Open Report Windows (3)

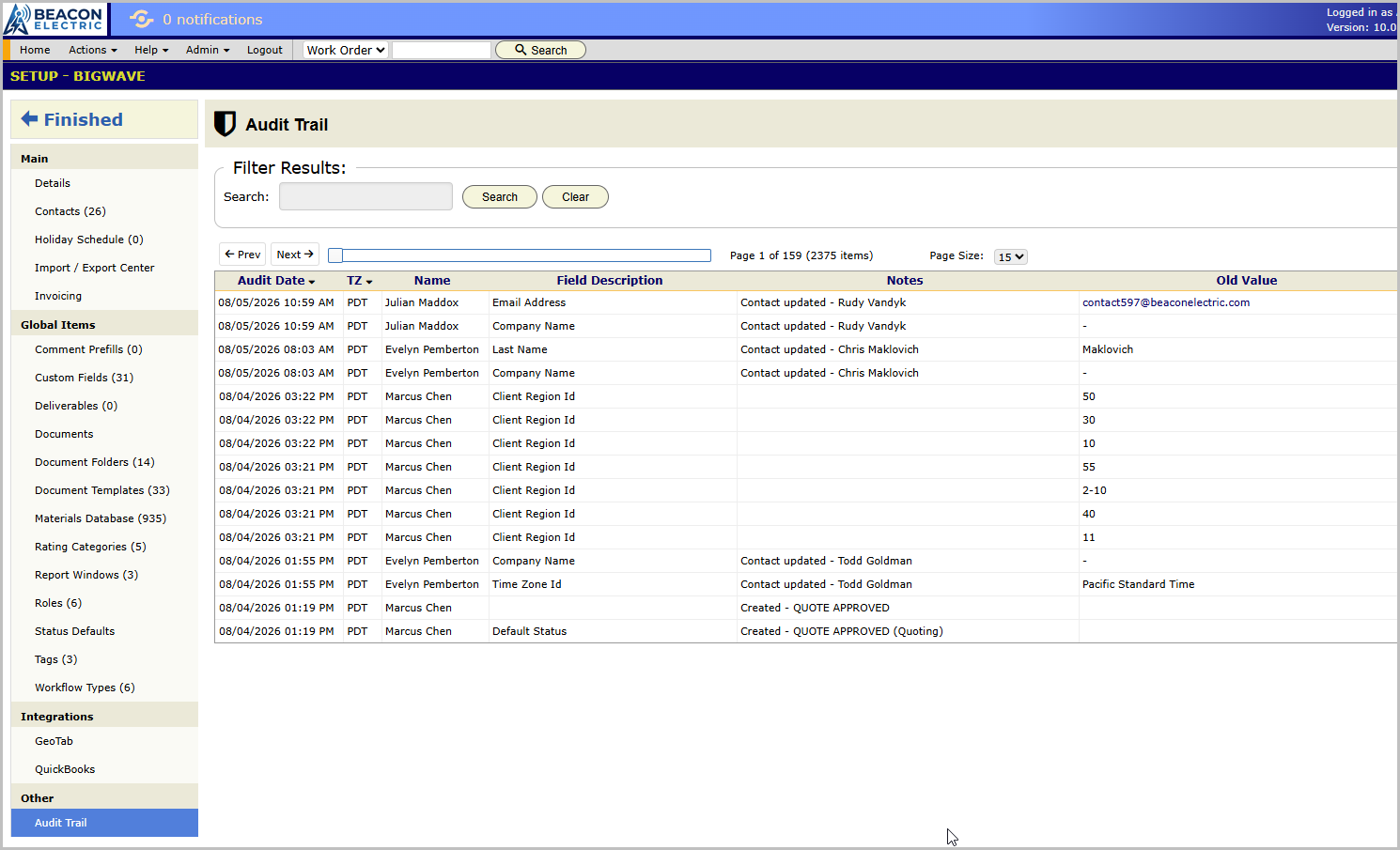coord(86,575)
